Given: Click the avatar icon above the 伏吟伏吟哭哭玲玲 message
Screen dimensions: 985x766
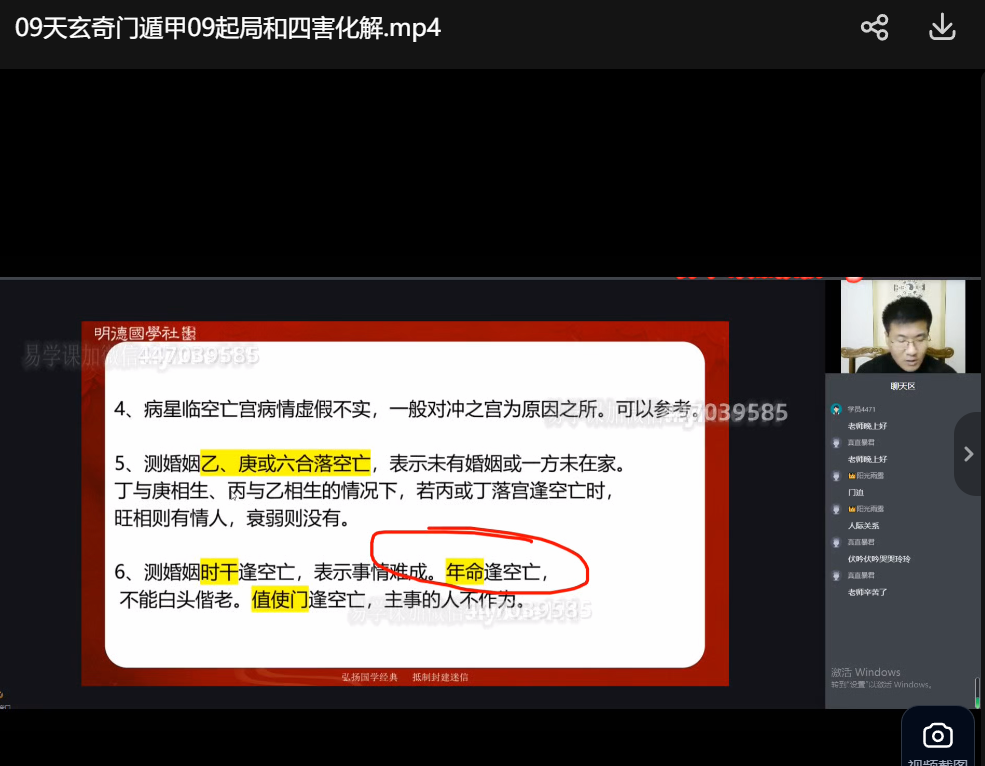Looking at the screenshot, I should (x=836, y=542).
